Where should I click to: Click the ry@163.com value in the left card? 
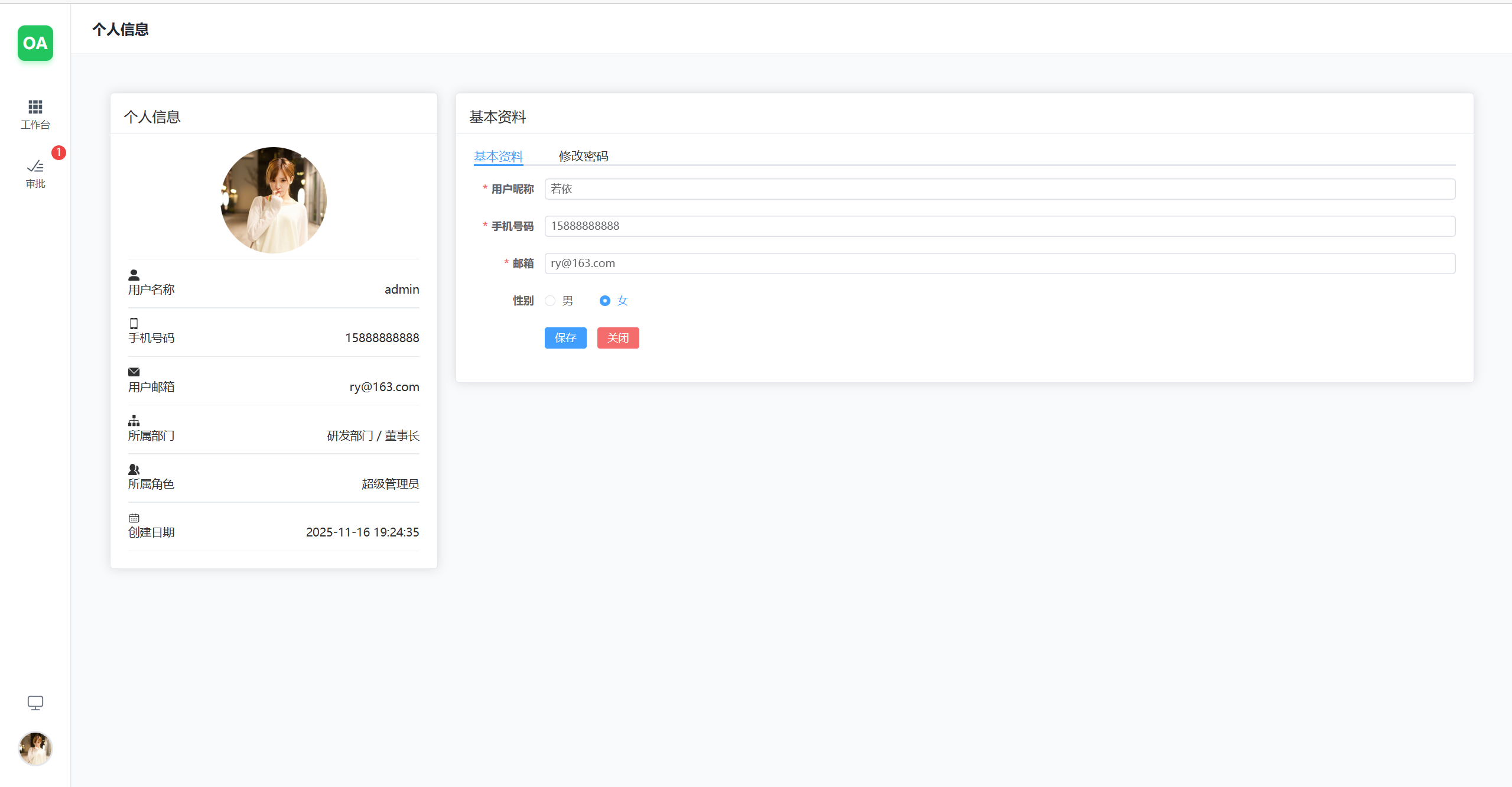click(385, 387)
